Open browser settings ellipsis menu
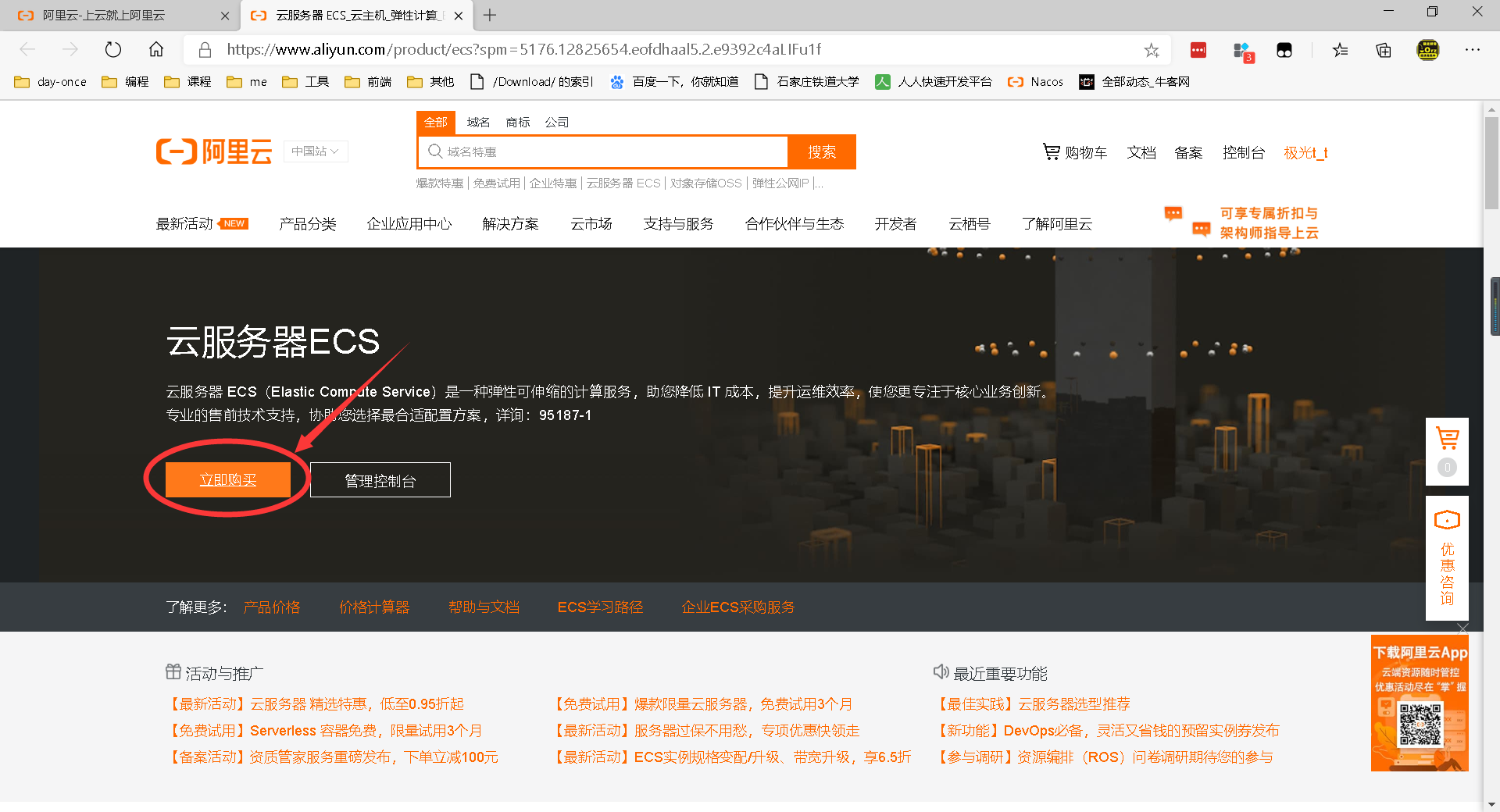1500x812 pixels. tap(1473, 50)
